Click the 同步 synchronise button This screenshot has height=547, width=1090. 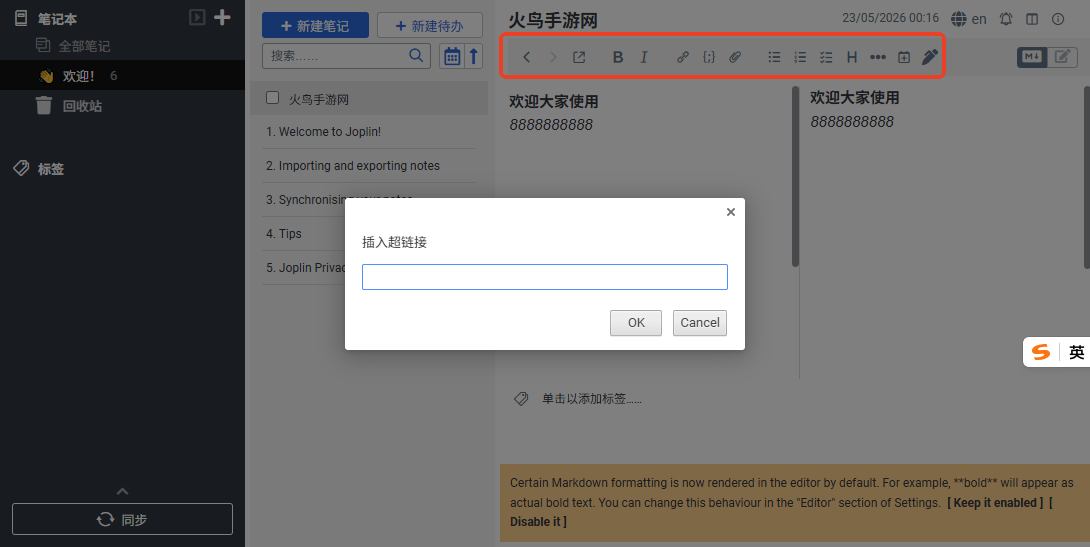[122, 519]
